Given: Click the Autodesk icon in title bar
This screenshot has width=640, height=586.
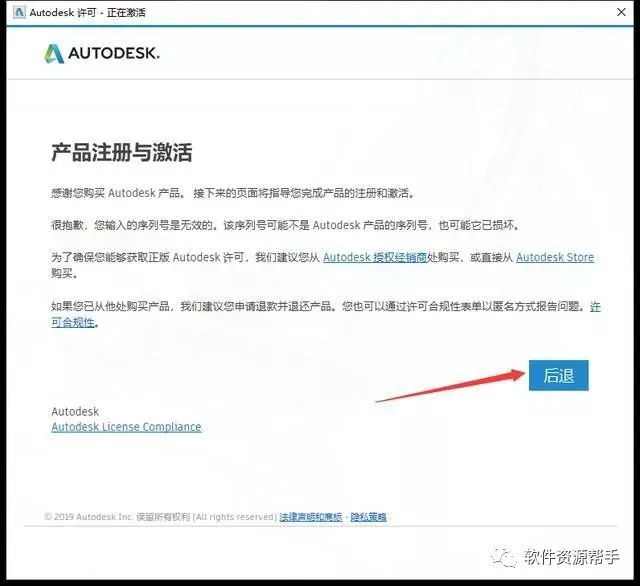Looking at the screenshot, I should [x=19, y=13].
